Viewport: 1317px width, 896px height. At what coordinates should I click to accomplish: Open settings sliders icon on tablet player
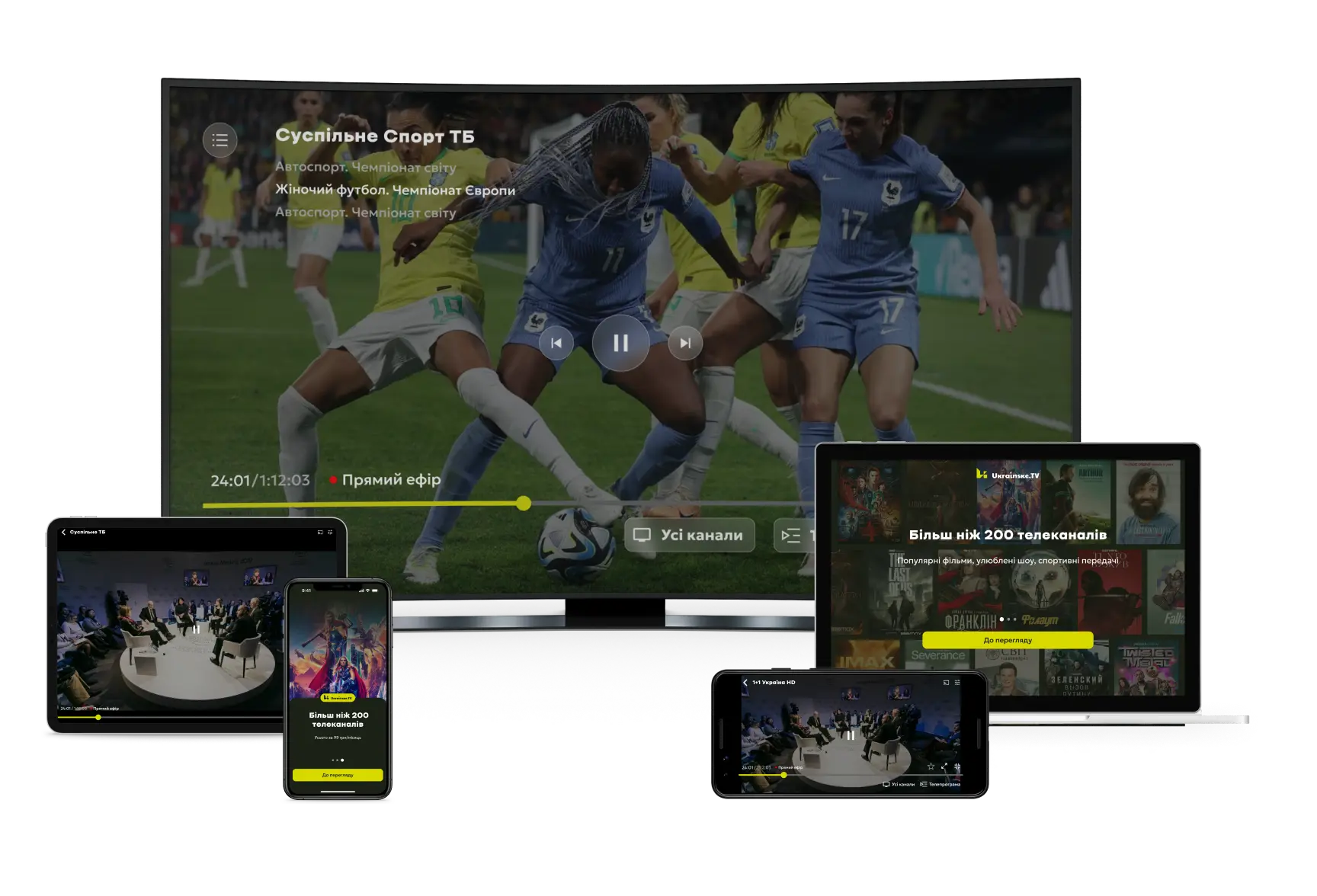(330, 532)
